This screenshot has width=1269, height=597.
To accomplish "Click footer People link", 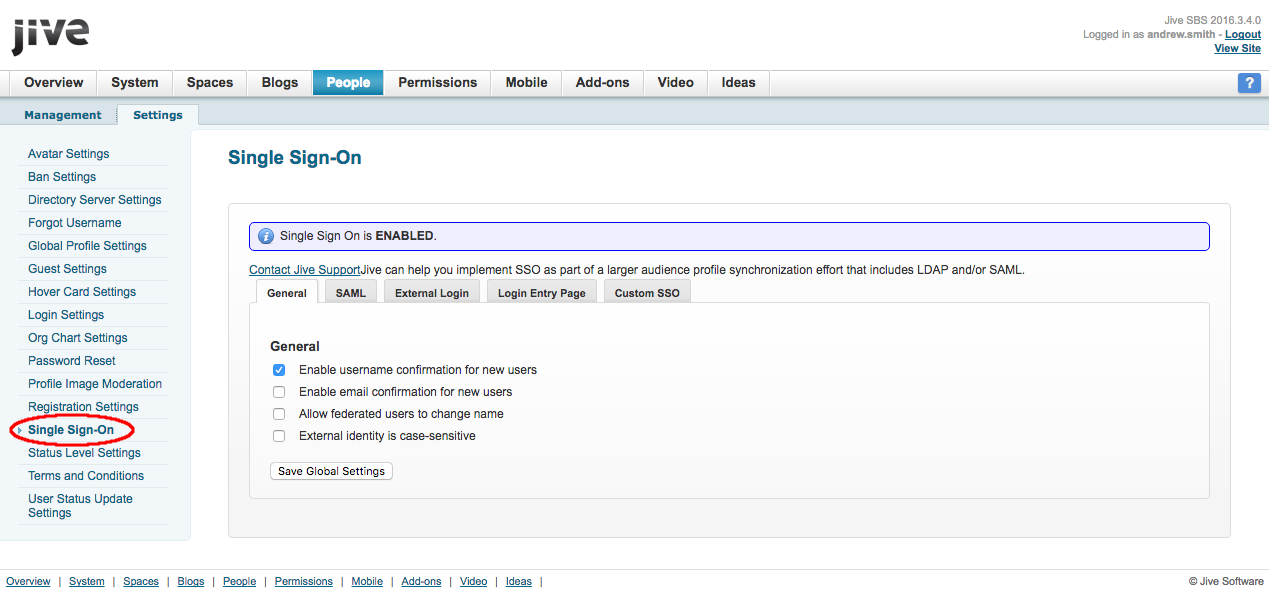I will pos(239,581).
